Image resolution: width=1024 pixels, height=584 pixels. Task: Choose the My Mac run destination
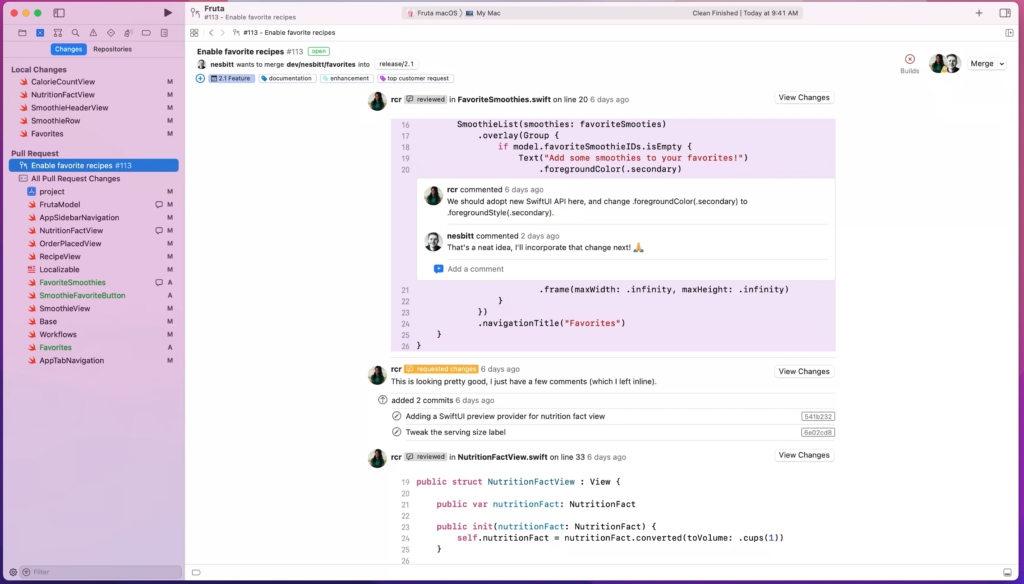click(x=483, y=13)
